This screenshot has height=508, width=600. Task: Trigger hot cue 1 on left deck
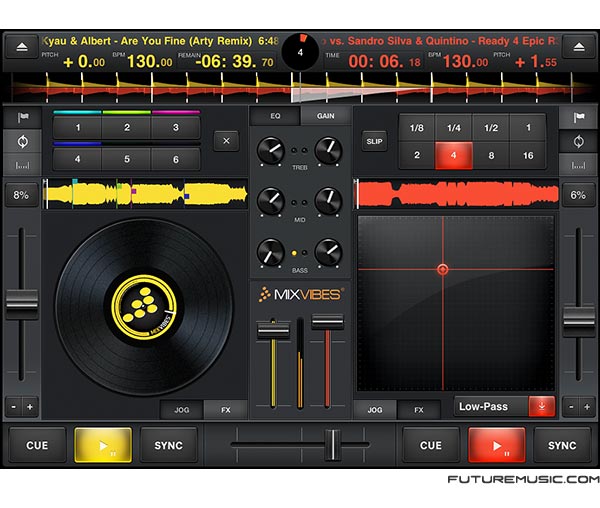point(78,127)
